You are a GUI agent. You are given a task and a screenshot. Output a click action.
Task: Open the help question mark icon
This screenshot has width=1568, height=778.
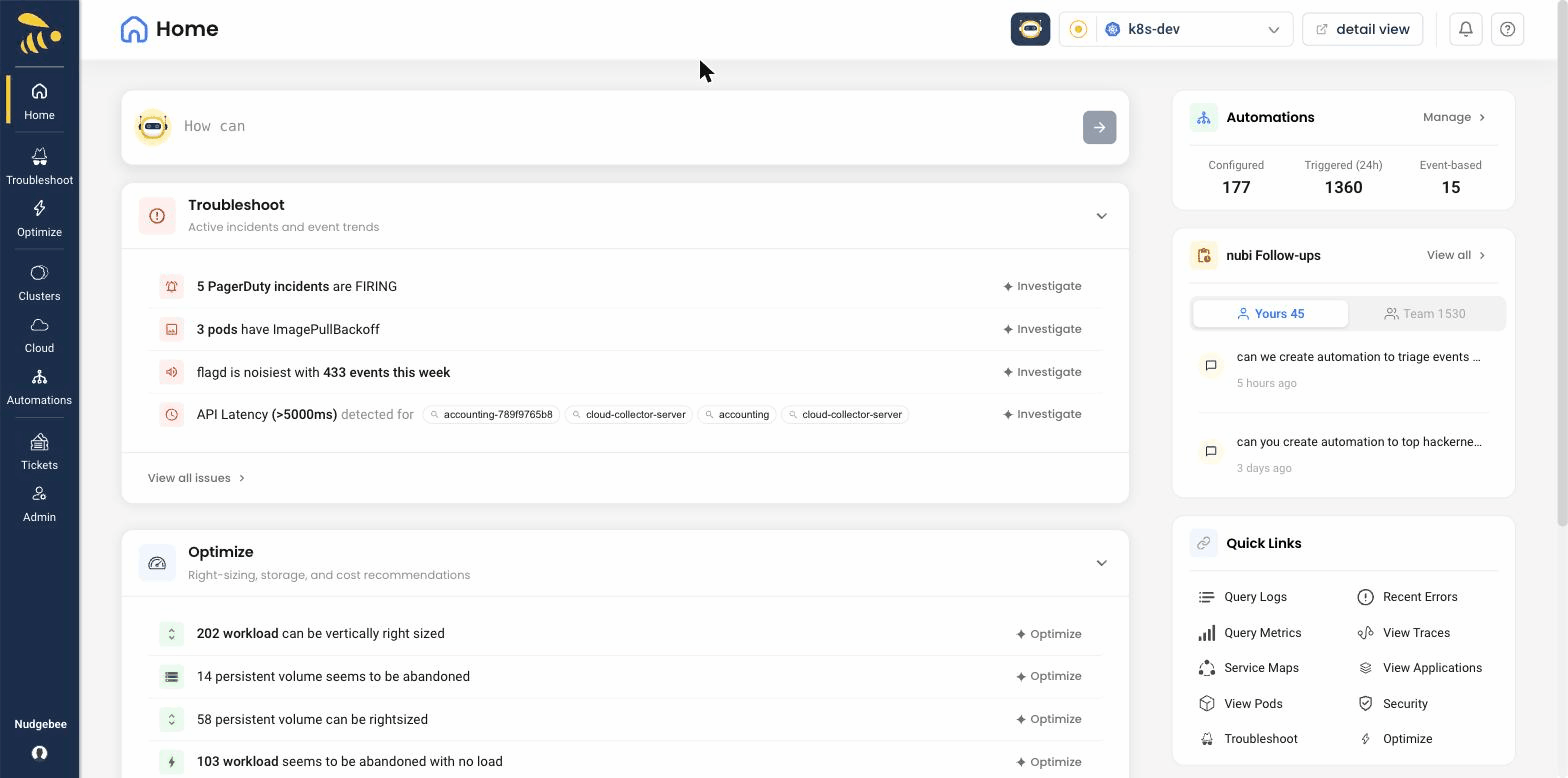click(1507, 29)
